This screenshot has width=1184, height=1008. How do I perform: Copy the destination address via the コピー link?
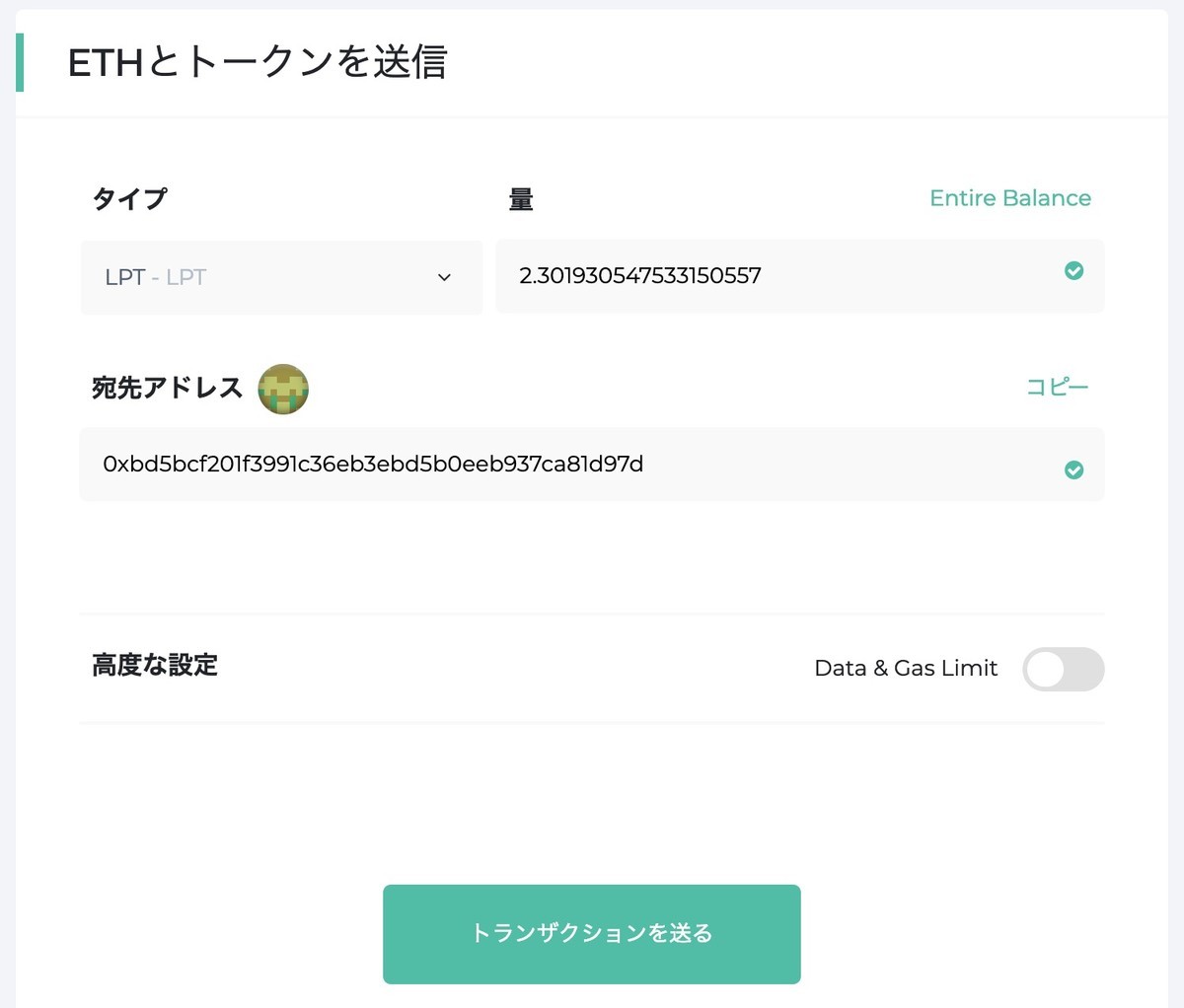[1057, 387]
